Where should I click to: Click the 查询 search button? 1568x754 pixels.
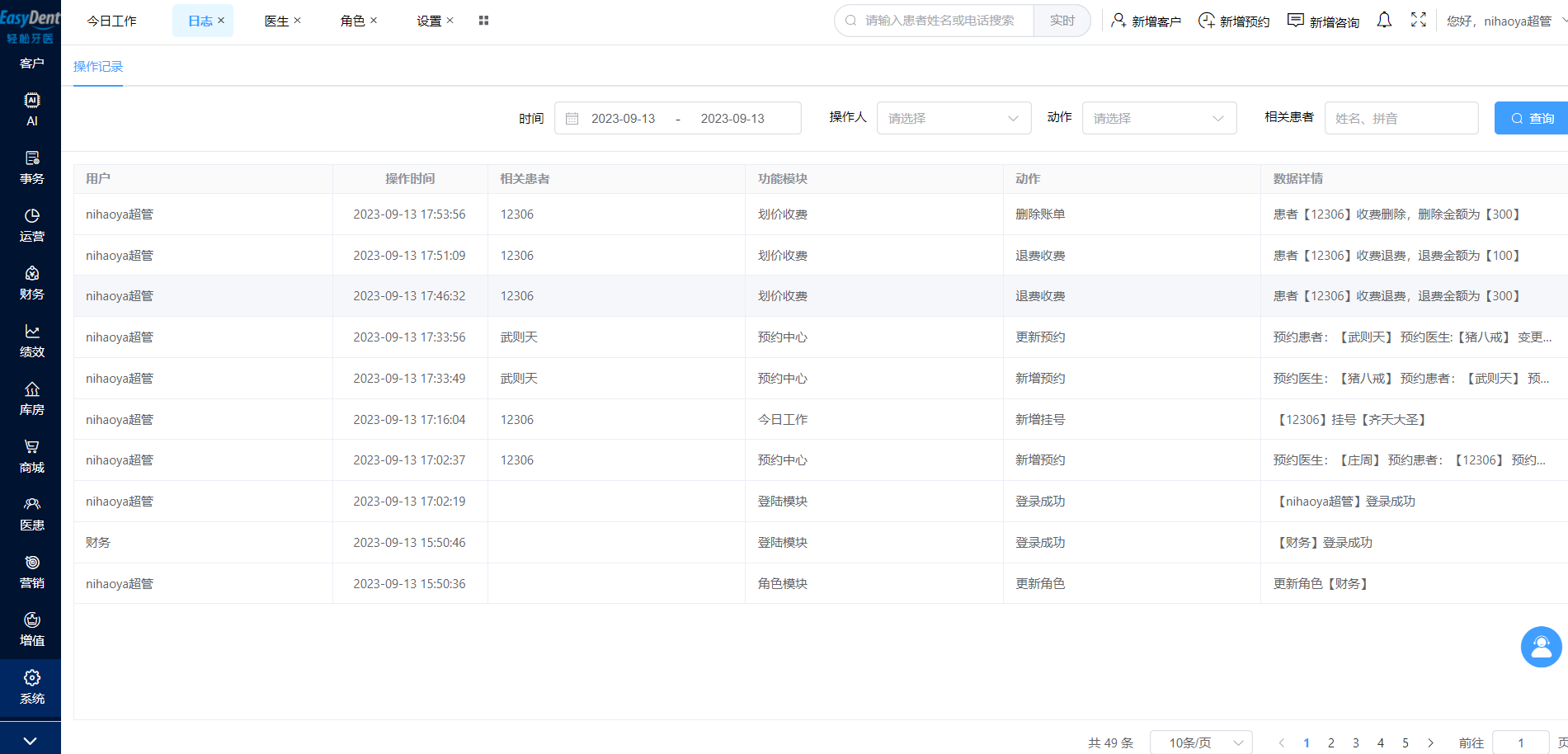(x=1532, y=118)
